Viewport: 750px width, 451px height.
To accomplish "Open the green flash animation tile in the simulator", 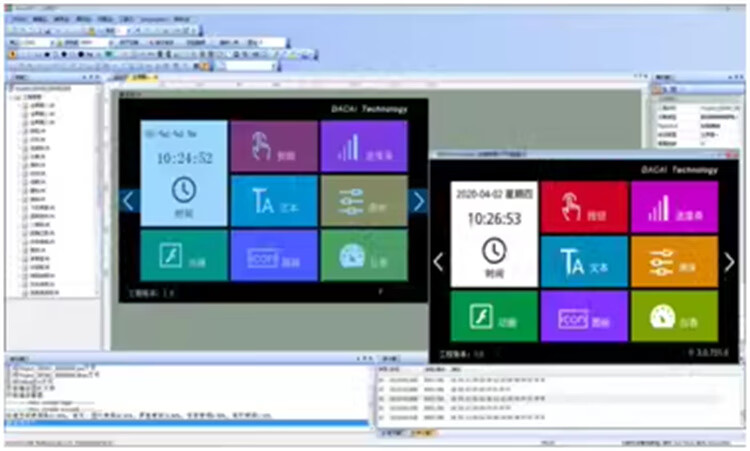I will coord(494,316).
